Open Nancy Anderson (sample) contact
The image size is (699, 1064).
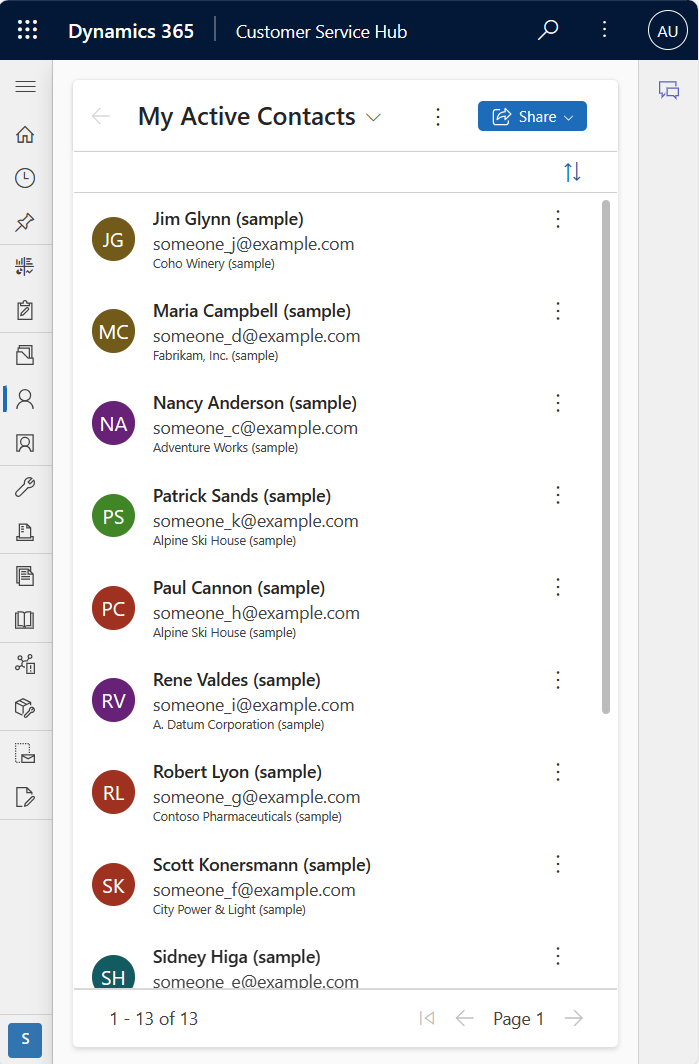[x=254, y=403]
